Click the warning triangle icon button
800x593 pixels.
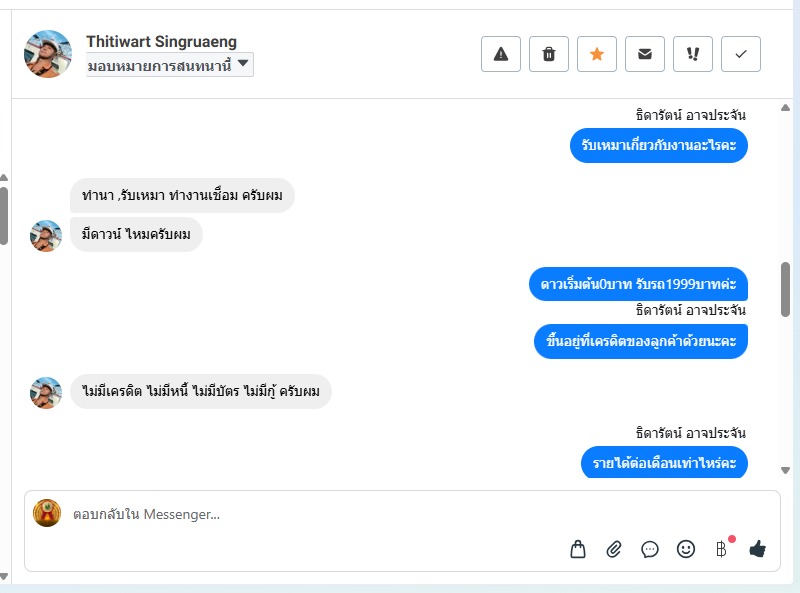point(501,54)
